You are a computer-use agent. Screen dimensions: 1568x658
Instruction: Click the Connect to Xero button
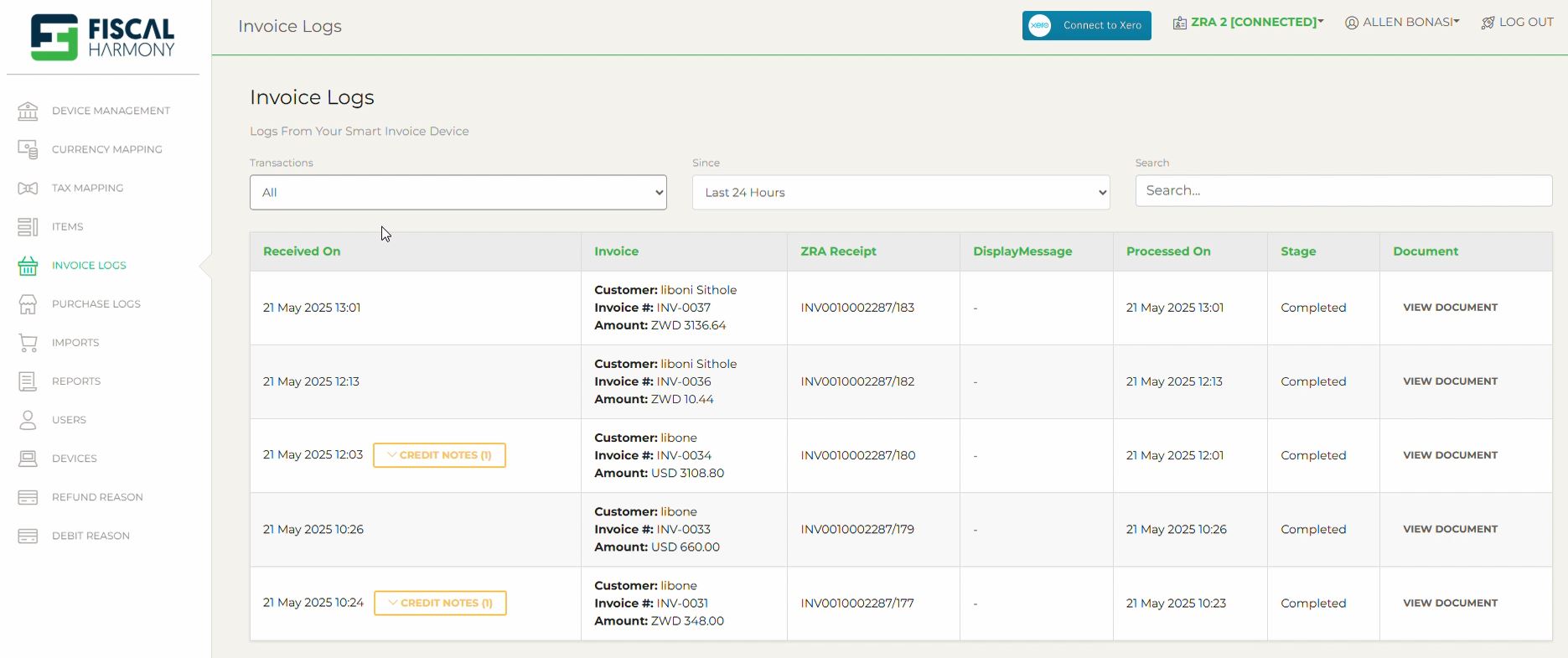coord(1086,25)
